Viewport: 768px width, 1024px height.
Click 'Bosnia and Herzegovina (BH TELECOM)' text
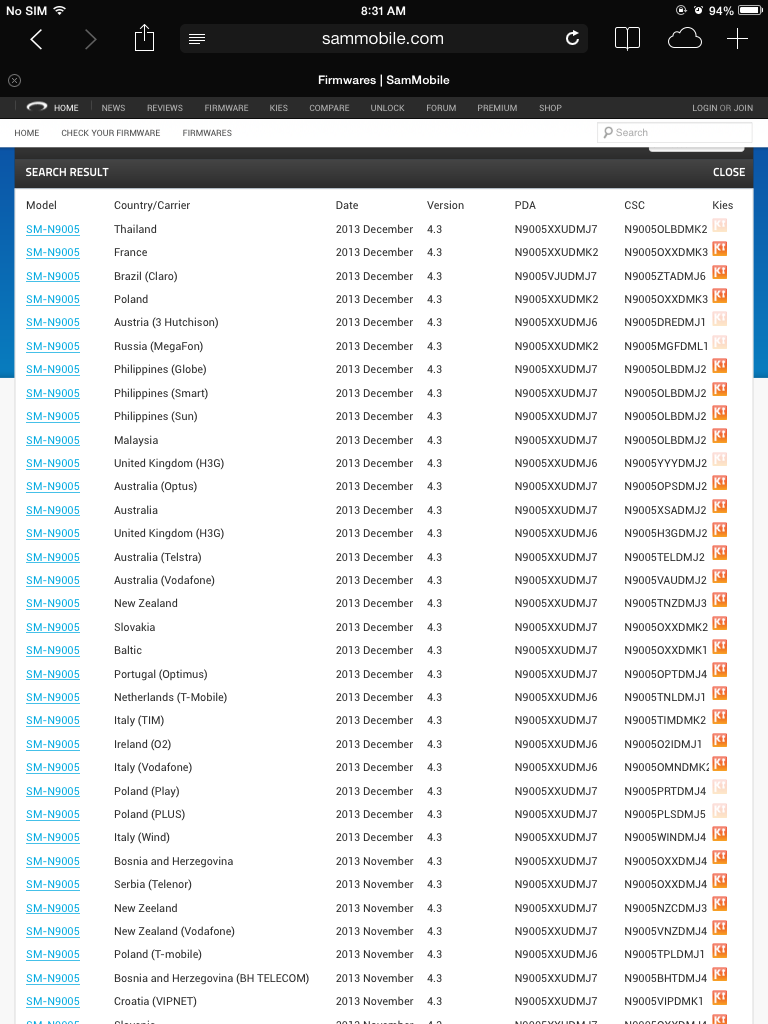pyautogui.click(x=212, y=978)
